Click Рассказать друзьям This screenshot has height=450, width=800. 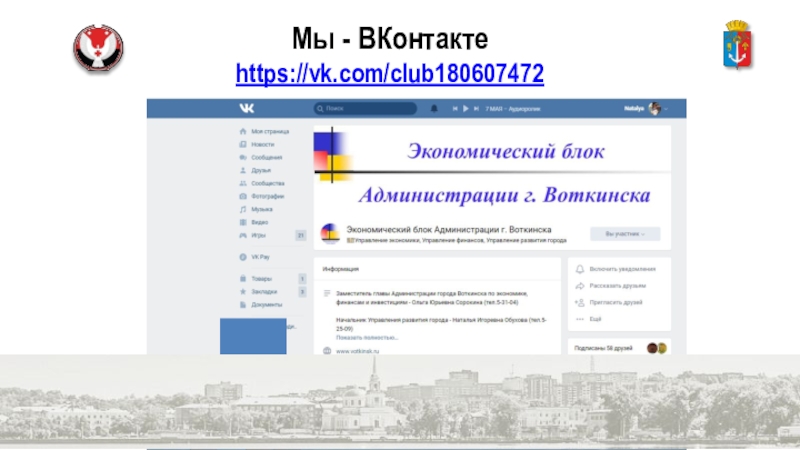coord(617,286)
